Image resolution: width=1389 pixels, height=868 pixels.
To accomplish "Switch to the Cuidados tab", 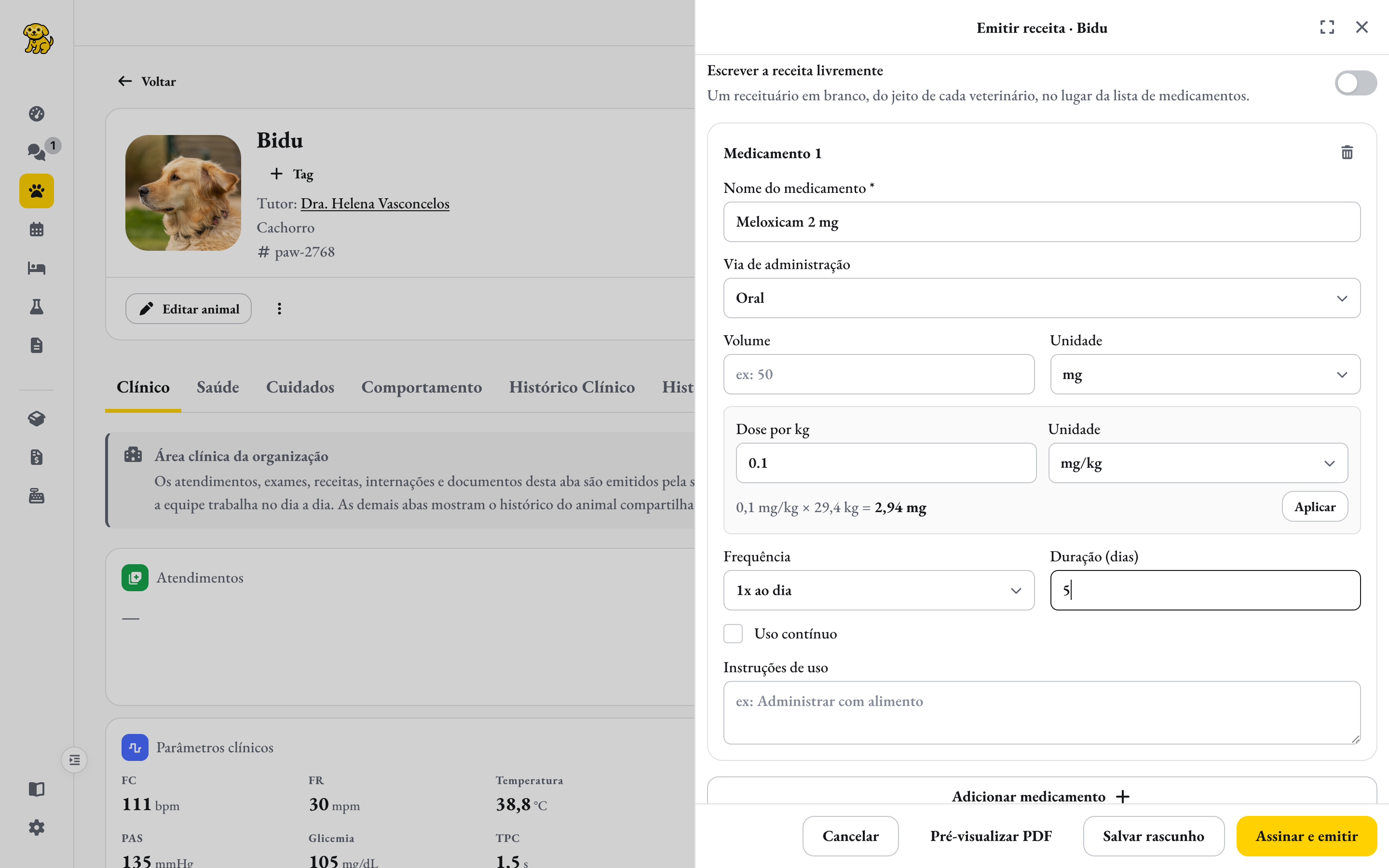I will [x=300, y=387].
